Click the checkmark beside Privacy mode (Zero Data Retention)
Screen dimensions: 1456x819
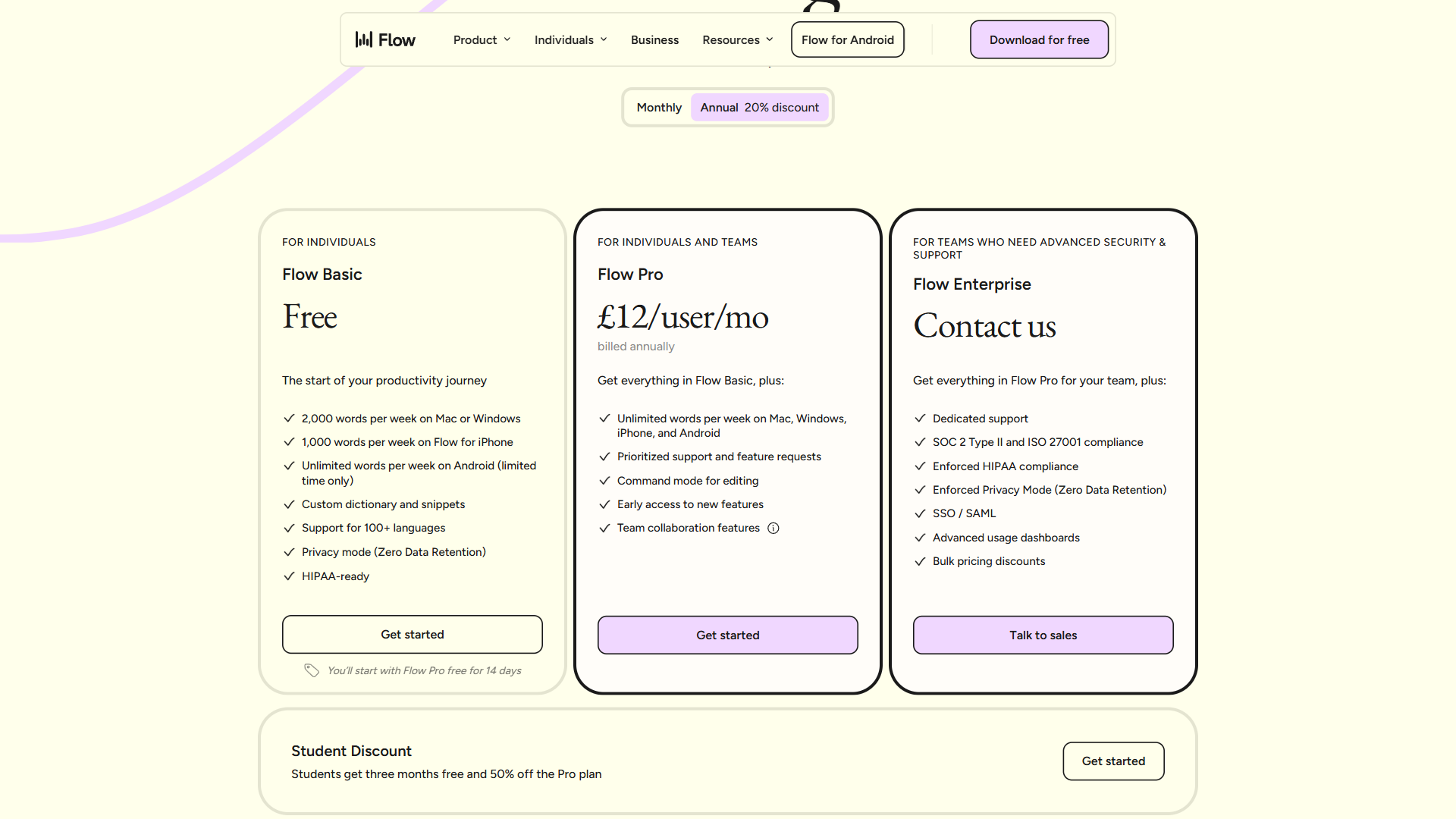(x=289, y=552)
